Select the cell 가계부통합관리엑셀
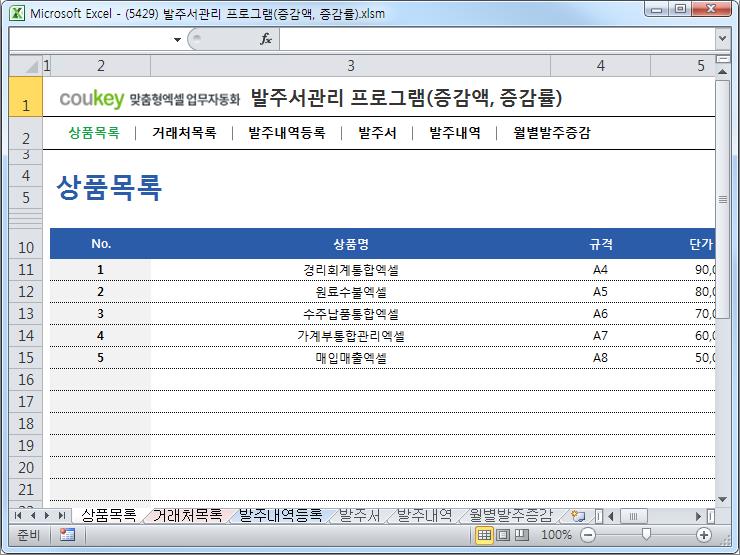Image resolution: width=740 pixels, height=555 pixels. pyautogui.click(x=351, y=336)
